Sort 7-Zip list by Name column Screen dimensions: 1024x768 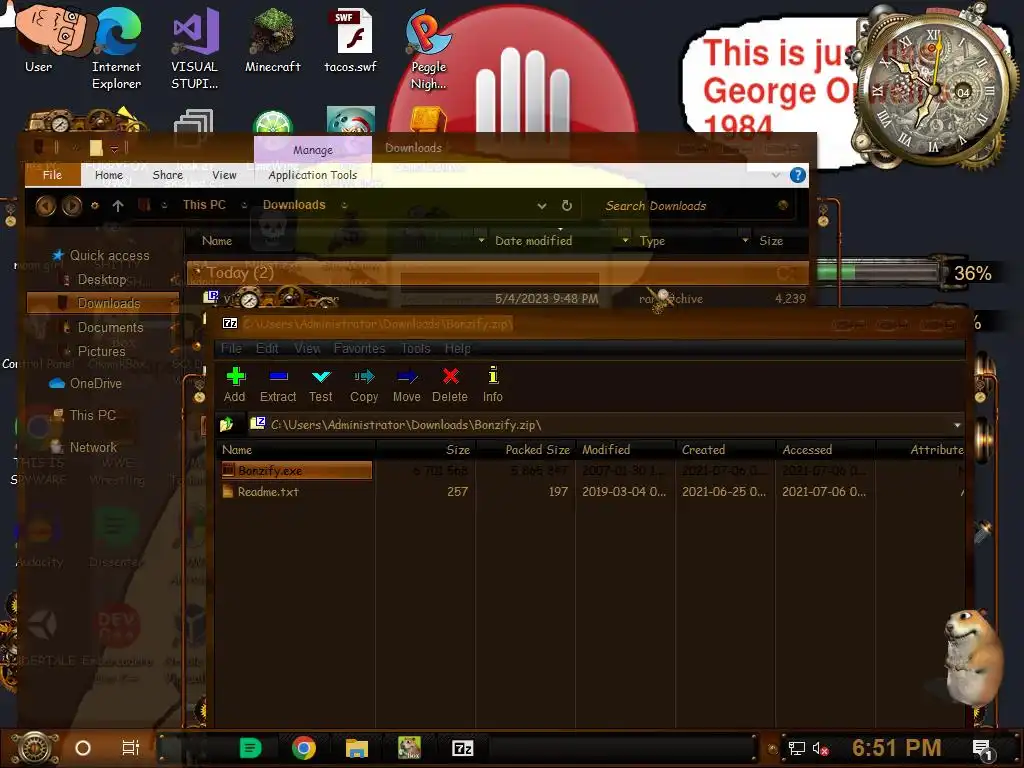click(x=296, y=450)
